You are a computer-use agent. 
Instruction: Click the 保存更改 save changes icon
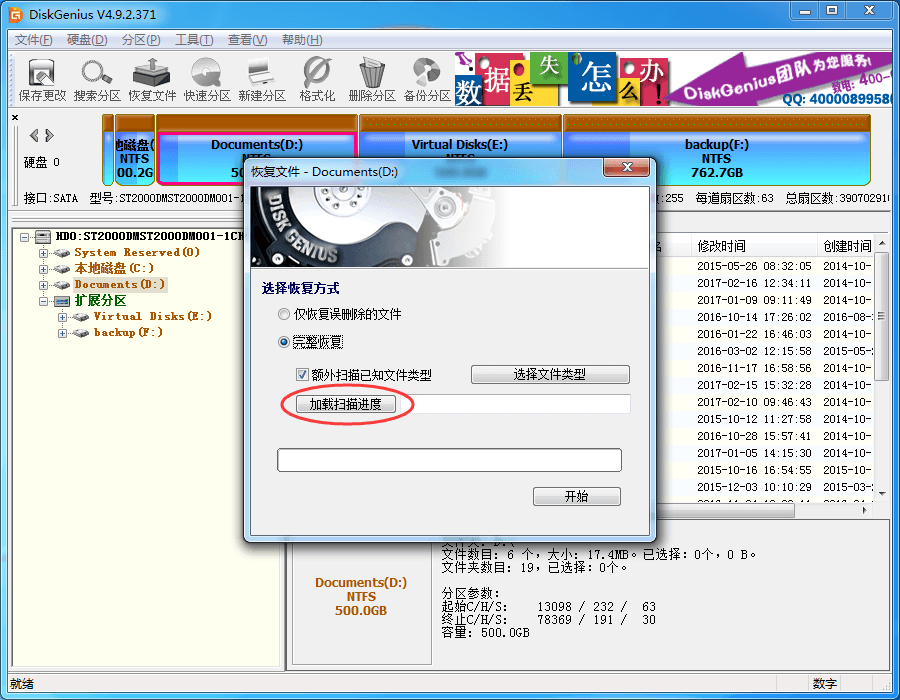[42, 79]
